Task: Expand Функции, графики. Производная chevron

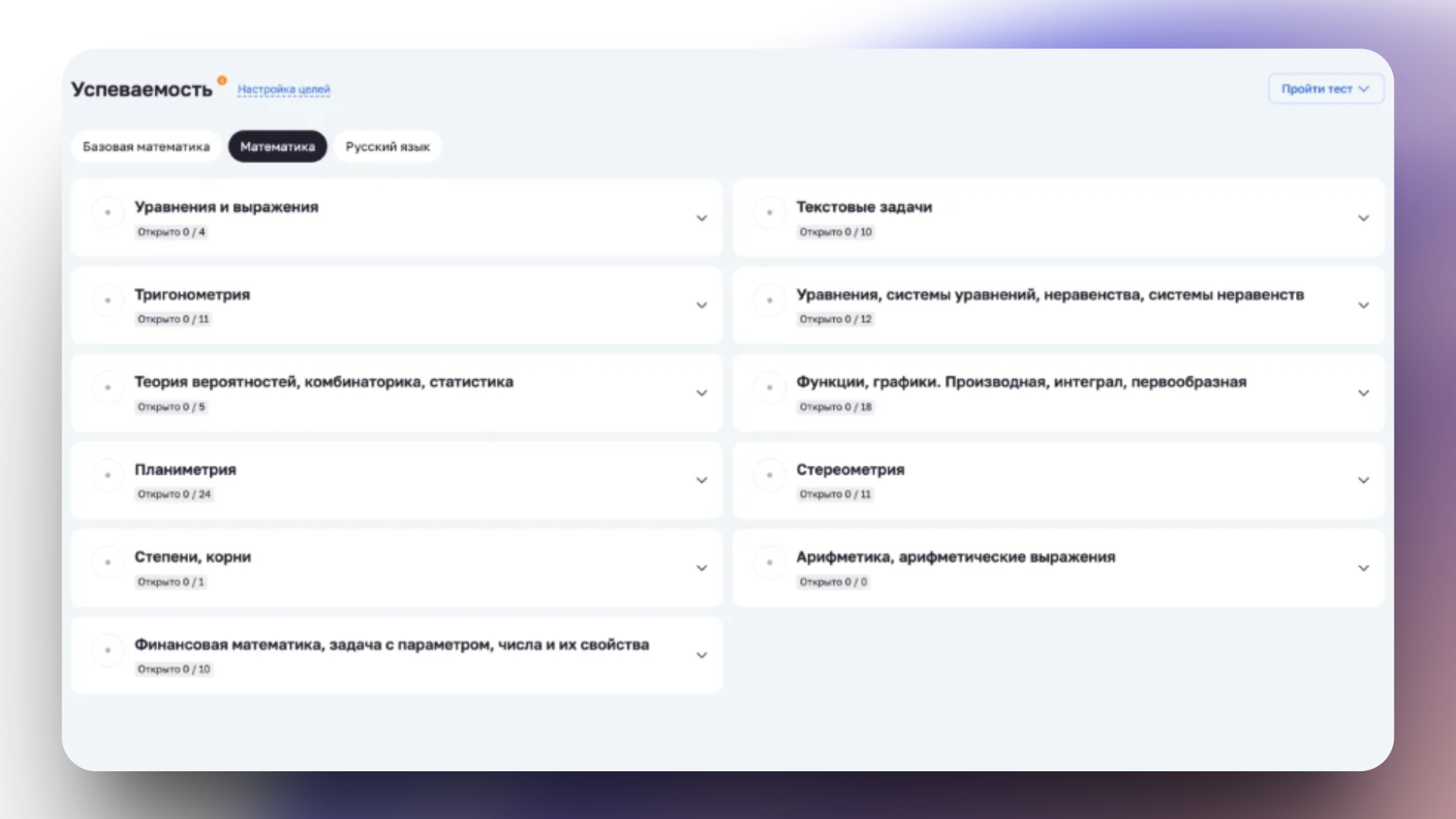Action: (x=1363, y=394)
